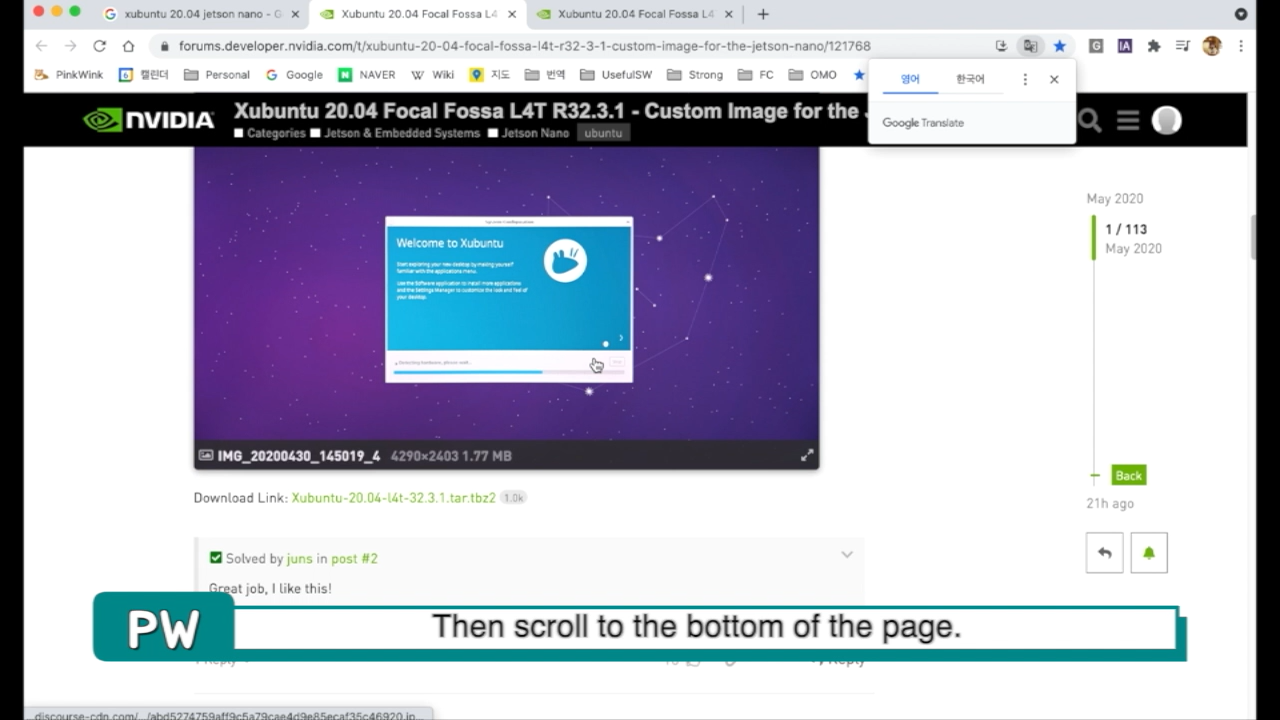Image resolution: width=1280 pixels, height=720 pixels.
Task: Open the G extension icon
Action: click(1096, 46)
